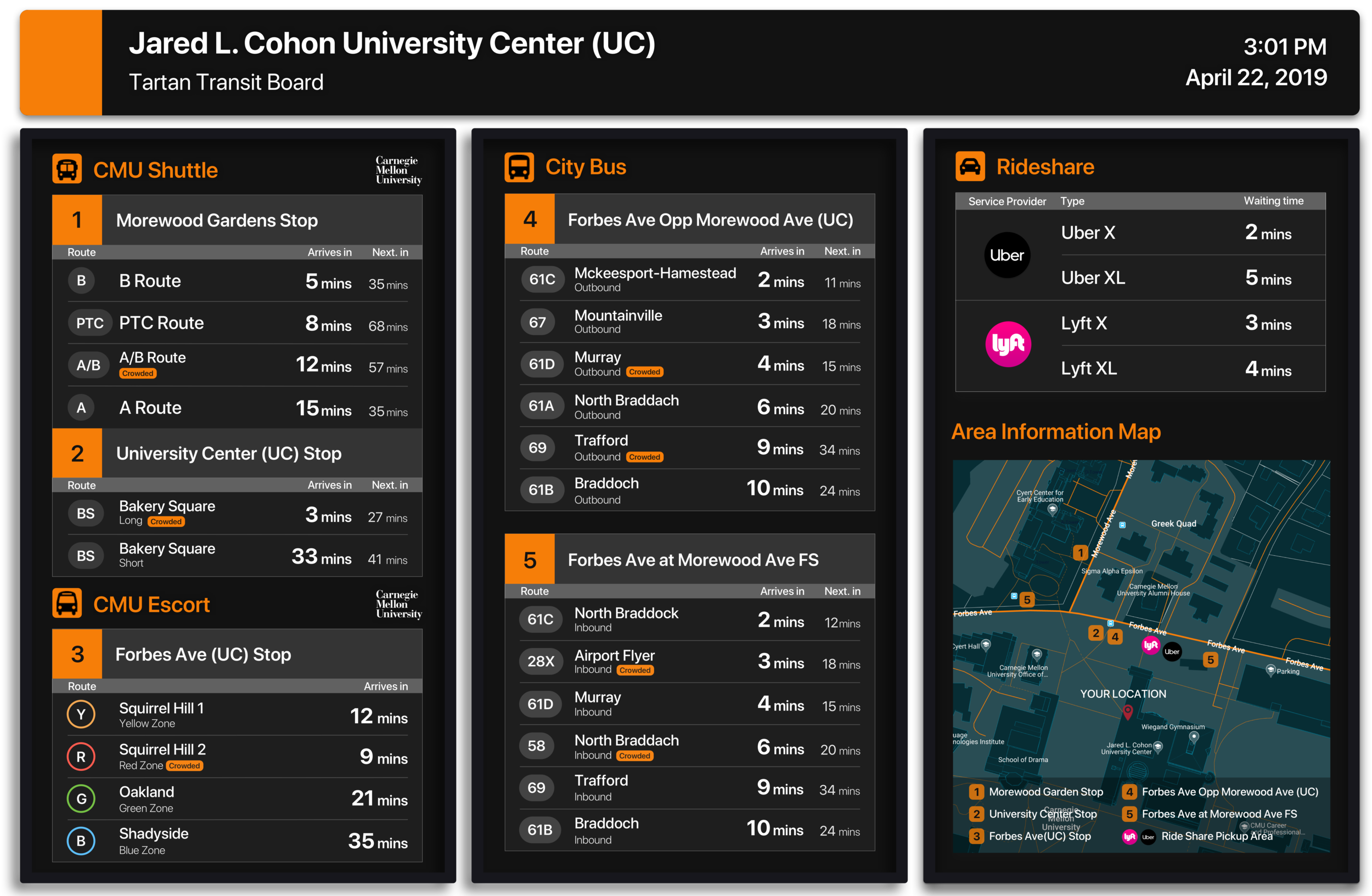
Task: Click the pink Lyft logo in table
Action: tap(1008, 345)
